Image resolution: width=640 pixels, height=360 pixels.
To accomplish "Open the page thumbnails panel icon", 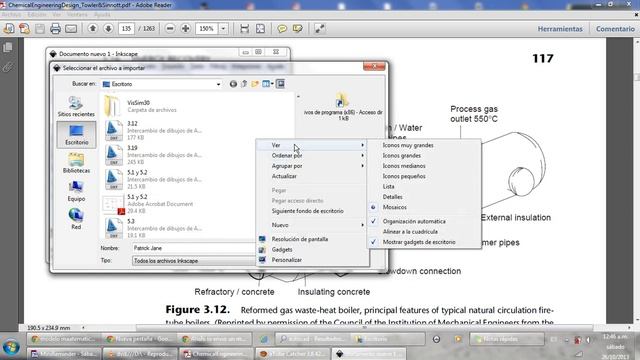I will (x=8, y=47).
